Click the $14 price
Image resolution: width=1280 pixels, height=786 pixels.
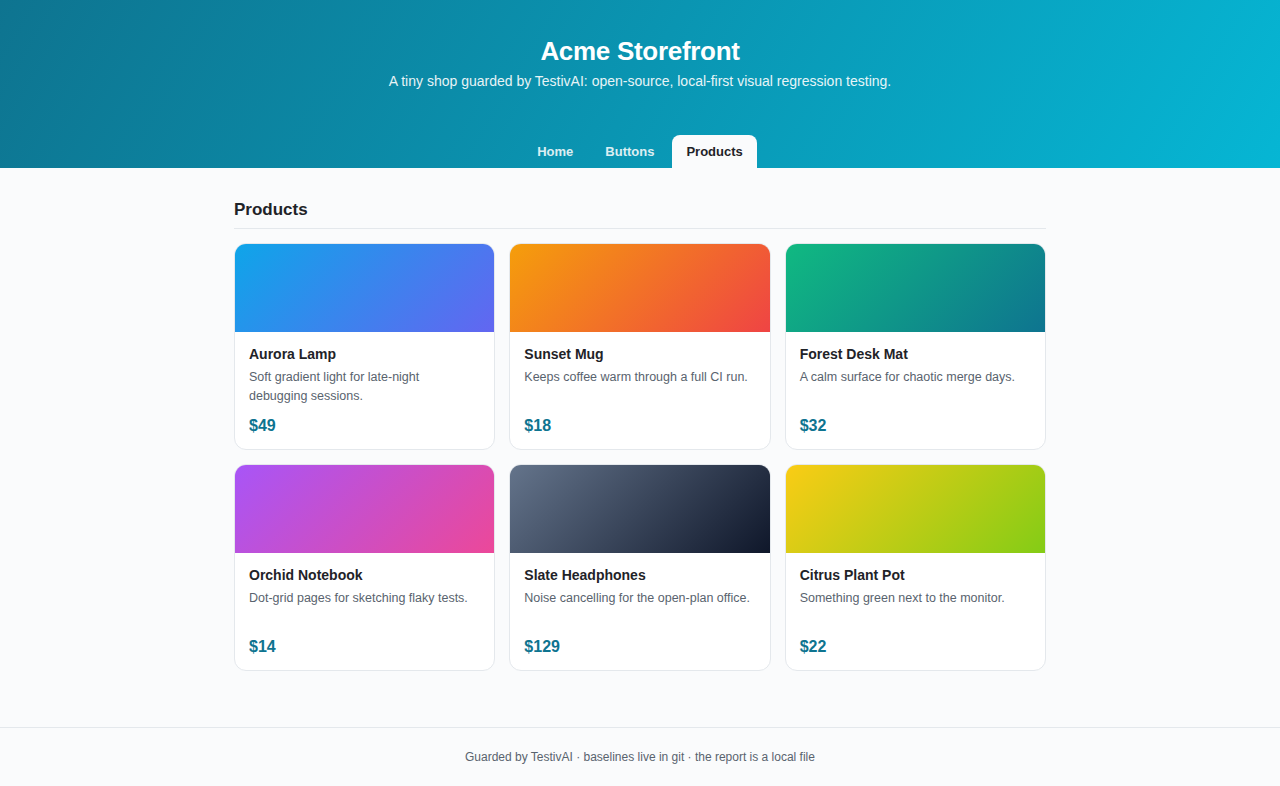(x=262, y=646)
